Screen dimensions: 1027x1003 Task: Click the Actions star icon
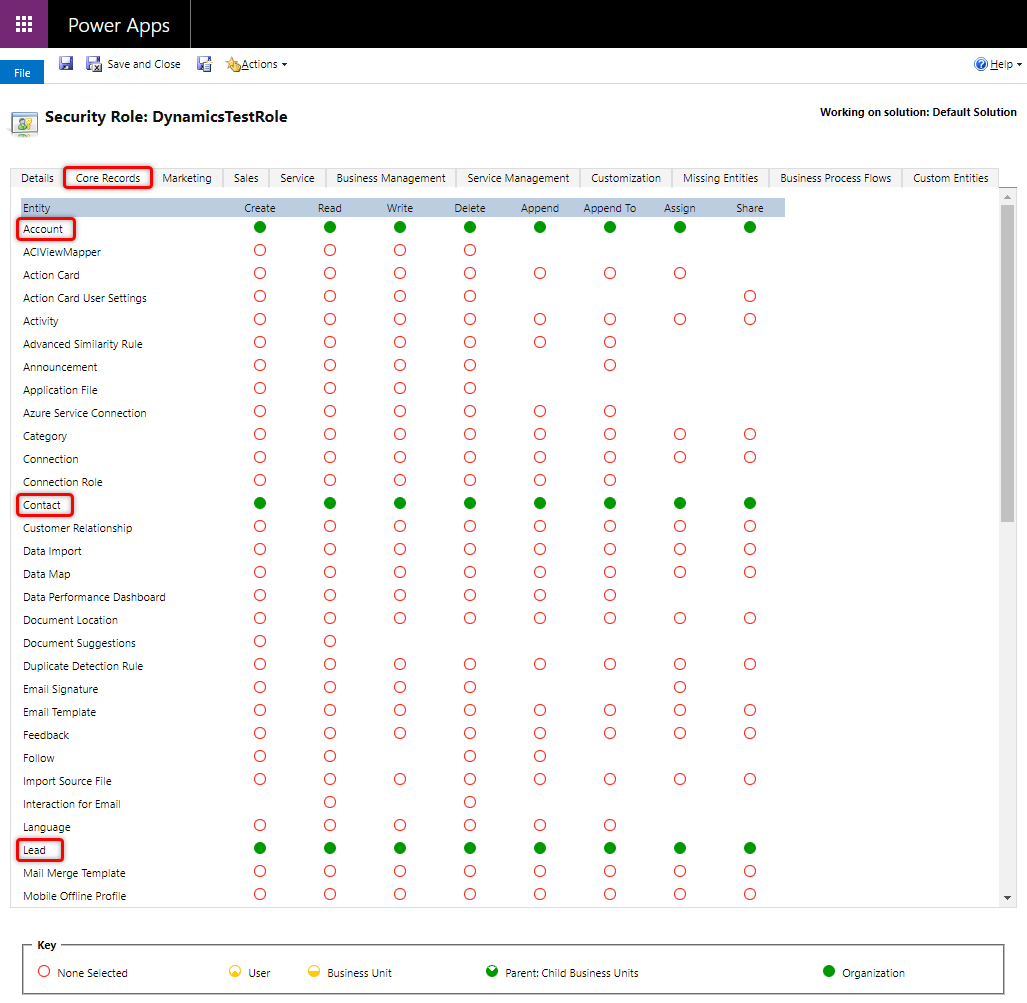click(x=233, y=64)
